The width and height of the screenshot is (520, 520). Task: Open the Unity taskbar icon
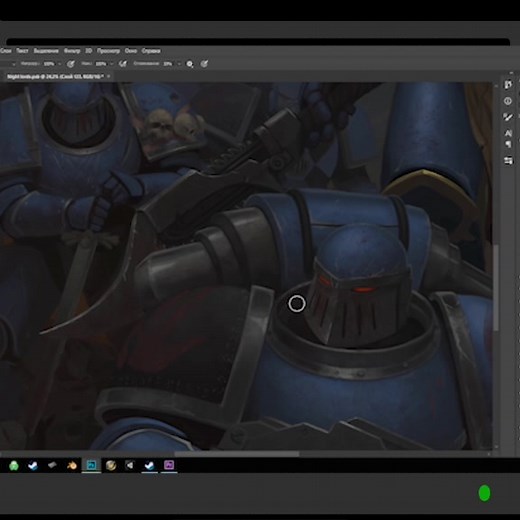tap(130, 465)
